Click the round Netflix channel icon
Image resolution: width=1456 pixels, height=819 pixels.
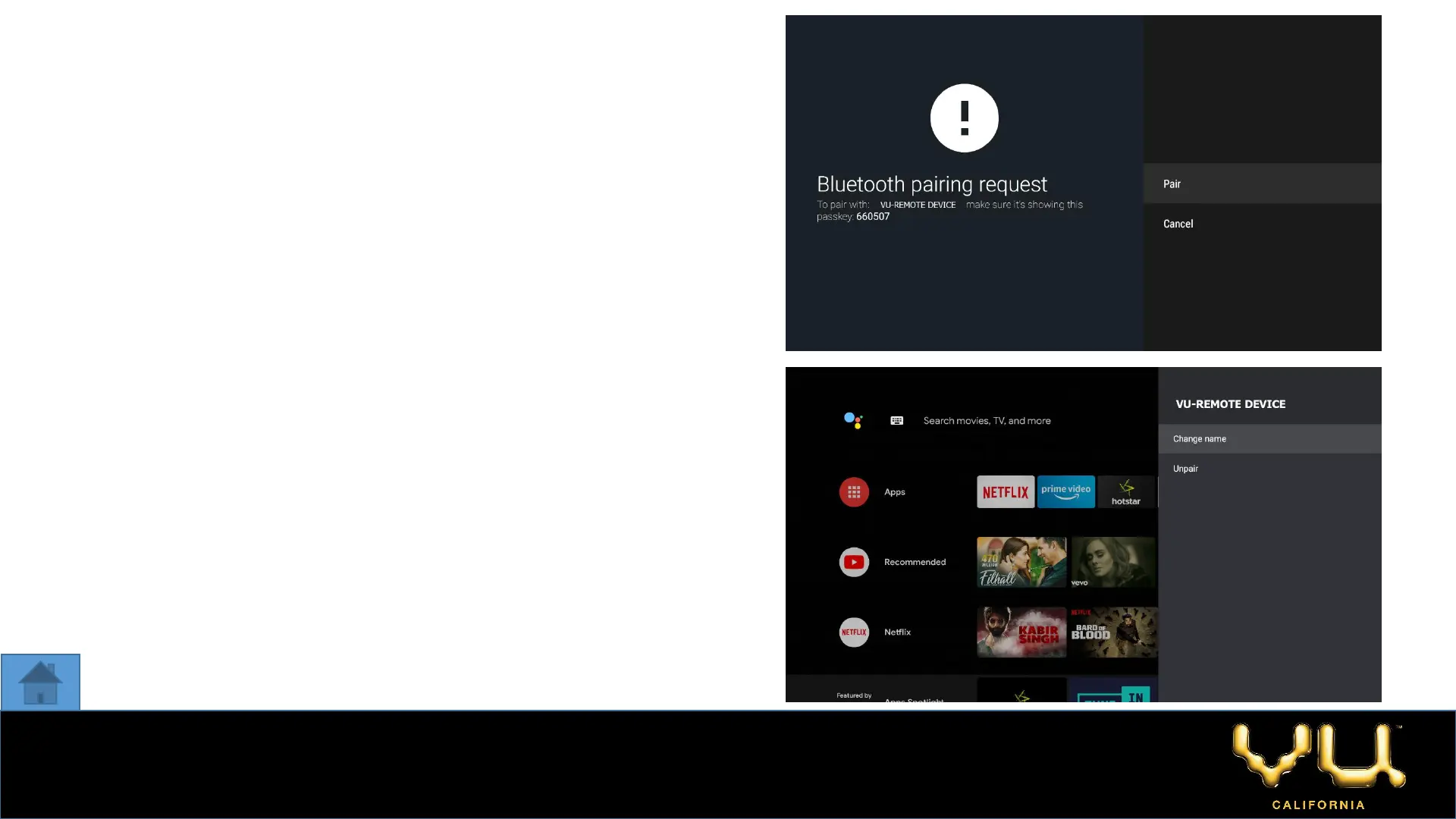(x=854, y=632)
